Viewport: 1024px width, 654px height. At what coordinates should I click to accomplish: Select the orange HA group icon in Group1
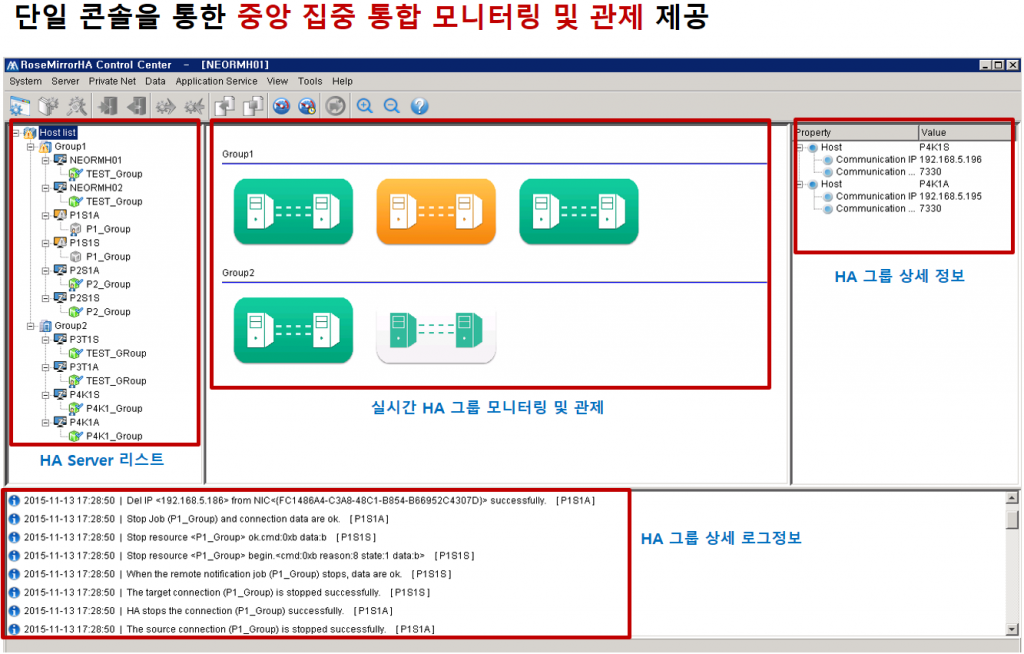435,211
